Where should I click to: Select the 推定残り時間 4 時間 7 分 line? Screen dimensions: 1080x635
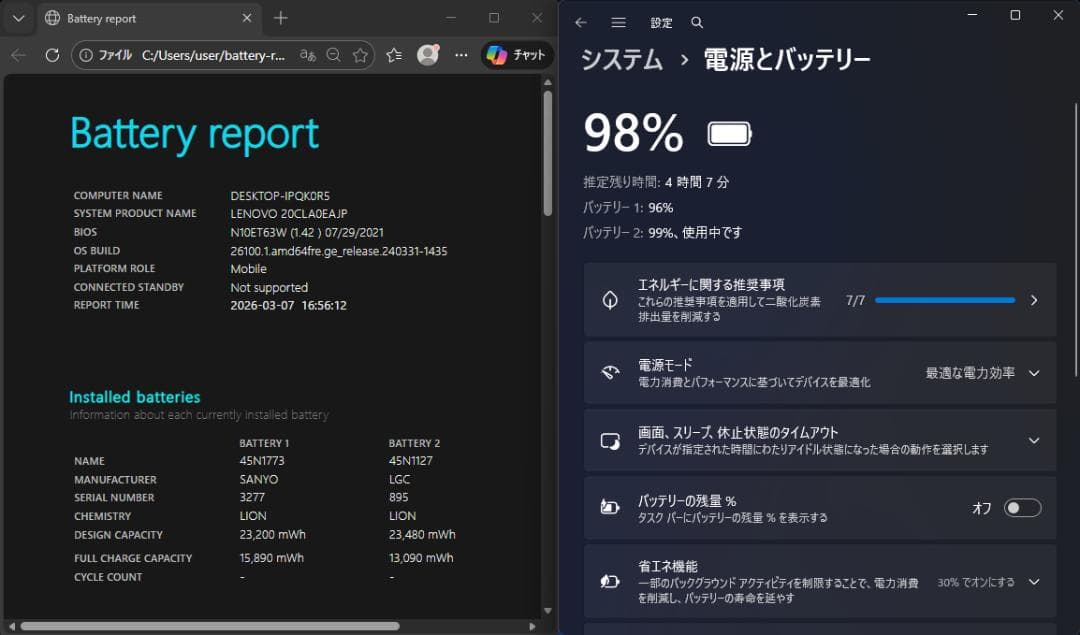coord(656,183)
